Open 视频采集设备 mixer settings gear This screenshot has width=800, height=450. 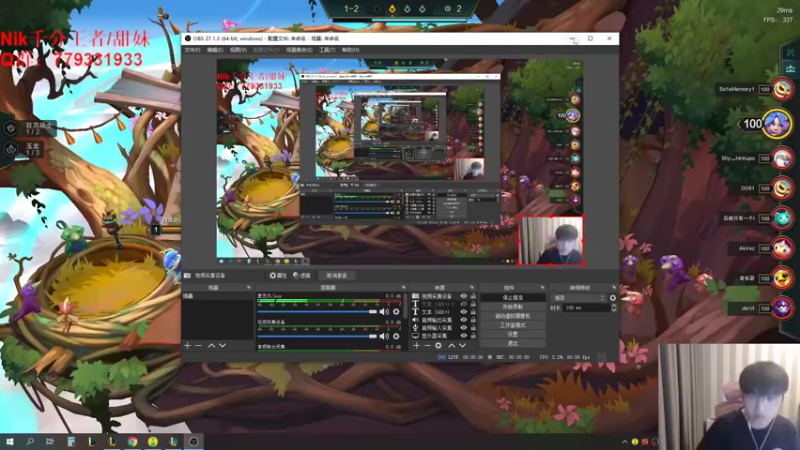[x=396, y=336]
